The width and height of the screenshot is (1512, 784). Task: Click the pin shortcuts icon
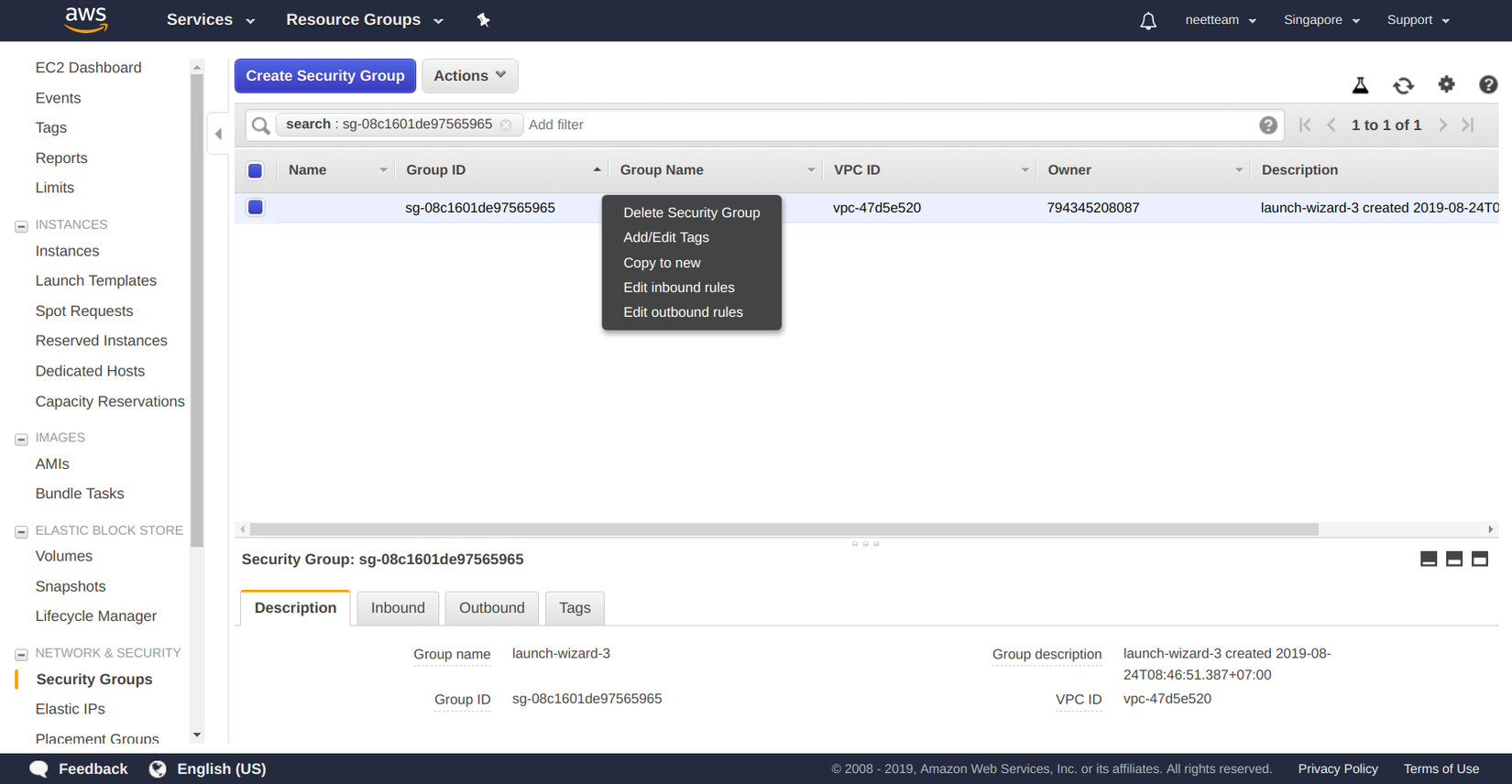[x=484, y=20]
